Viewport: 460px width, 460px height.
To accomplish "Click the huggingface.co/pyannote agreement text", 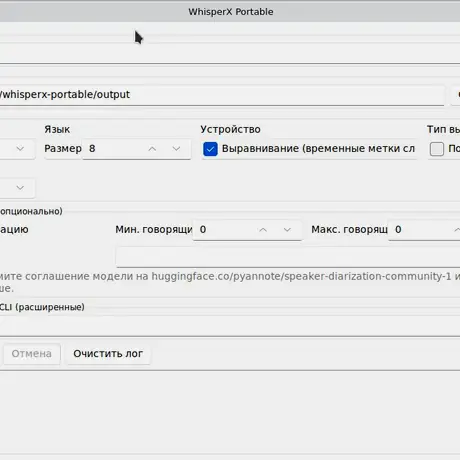I will coord(230,282).
